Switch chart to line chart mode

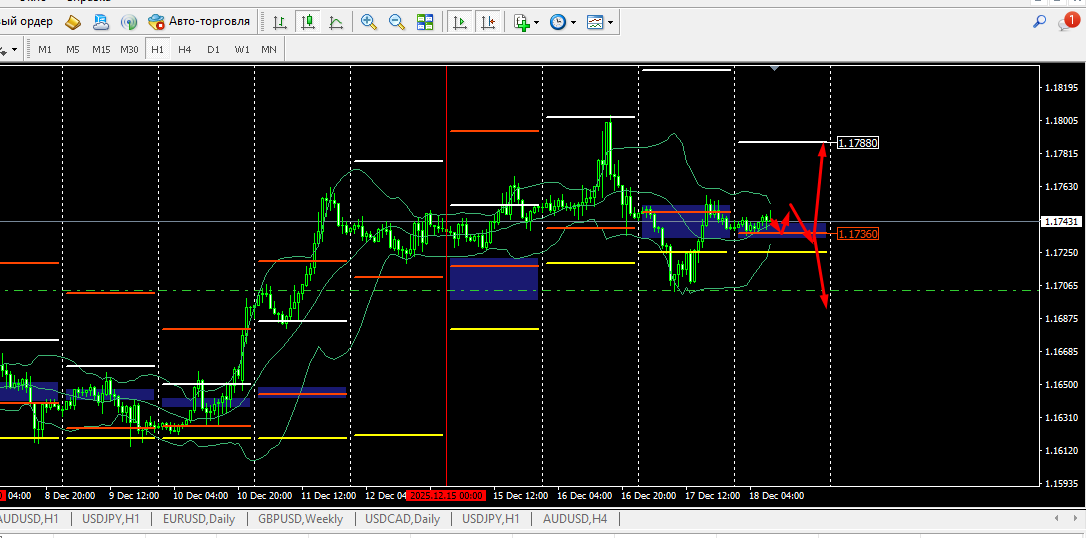(336, 22)
